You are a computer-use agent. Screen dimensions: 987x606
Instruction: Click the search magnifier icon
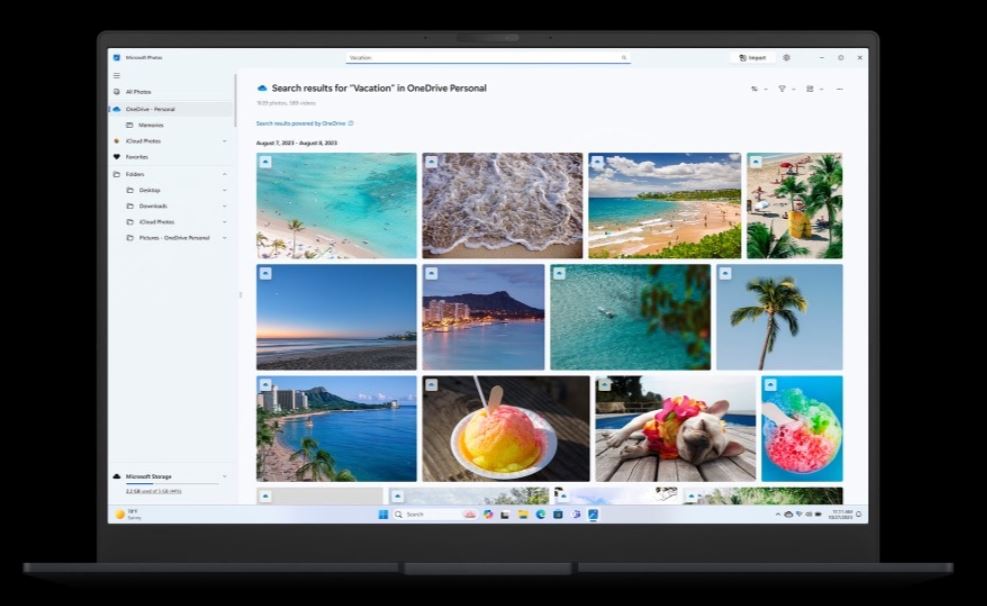tap(624, 58)
